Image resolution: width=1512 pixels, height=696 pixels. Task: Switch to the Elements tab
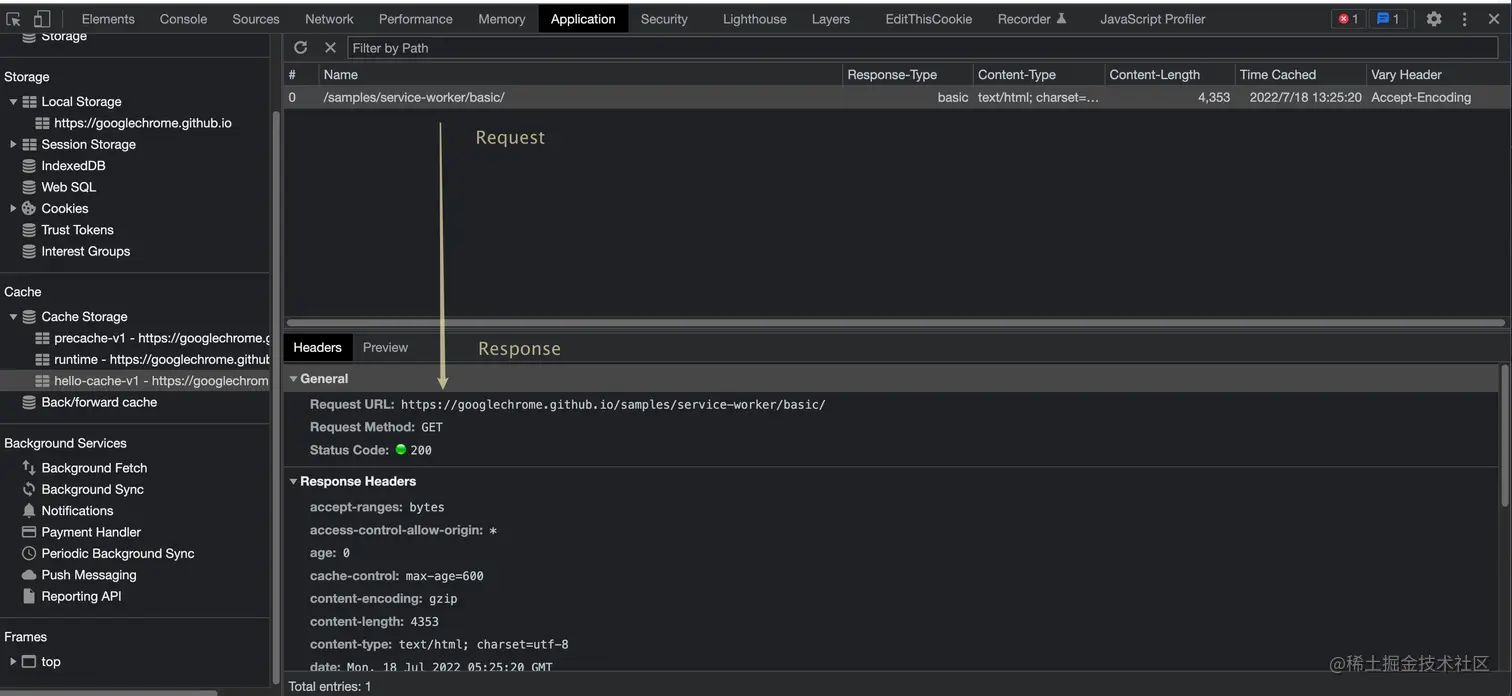(x=108, y=19)
